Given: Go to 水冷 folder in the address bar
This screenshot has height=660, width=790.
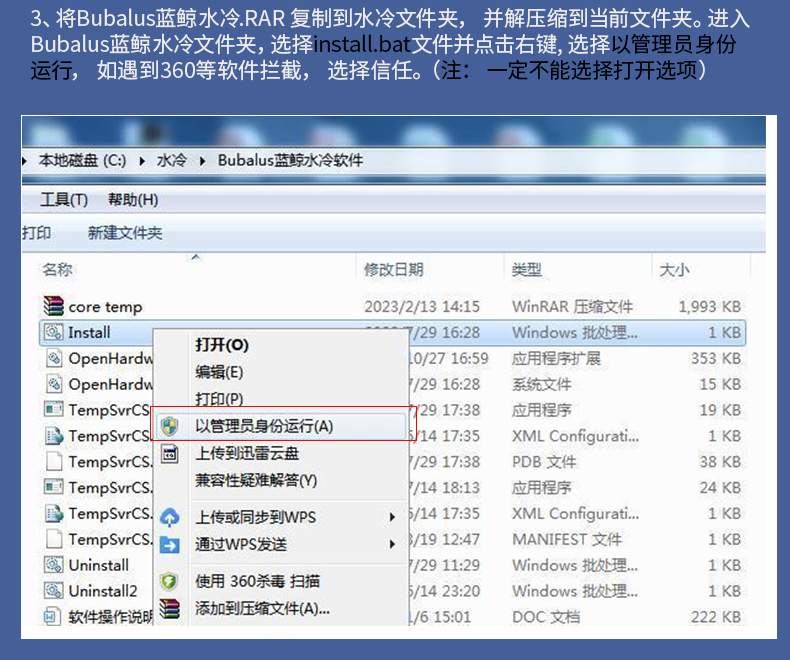Looking at the screenshot, I should coord(171,161).
